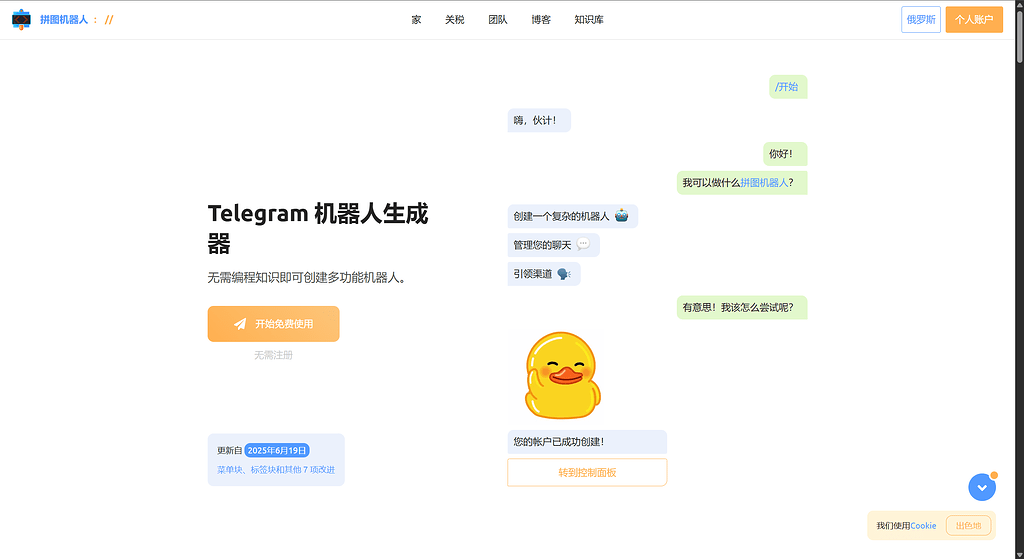Click the 引领渠道 message
The image size is (1024, 559).
[x=544, y=274]
